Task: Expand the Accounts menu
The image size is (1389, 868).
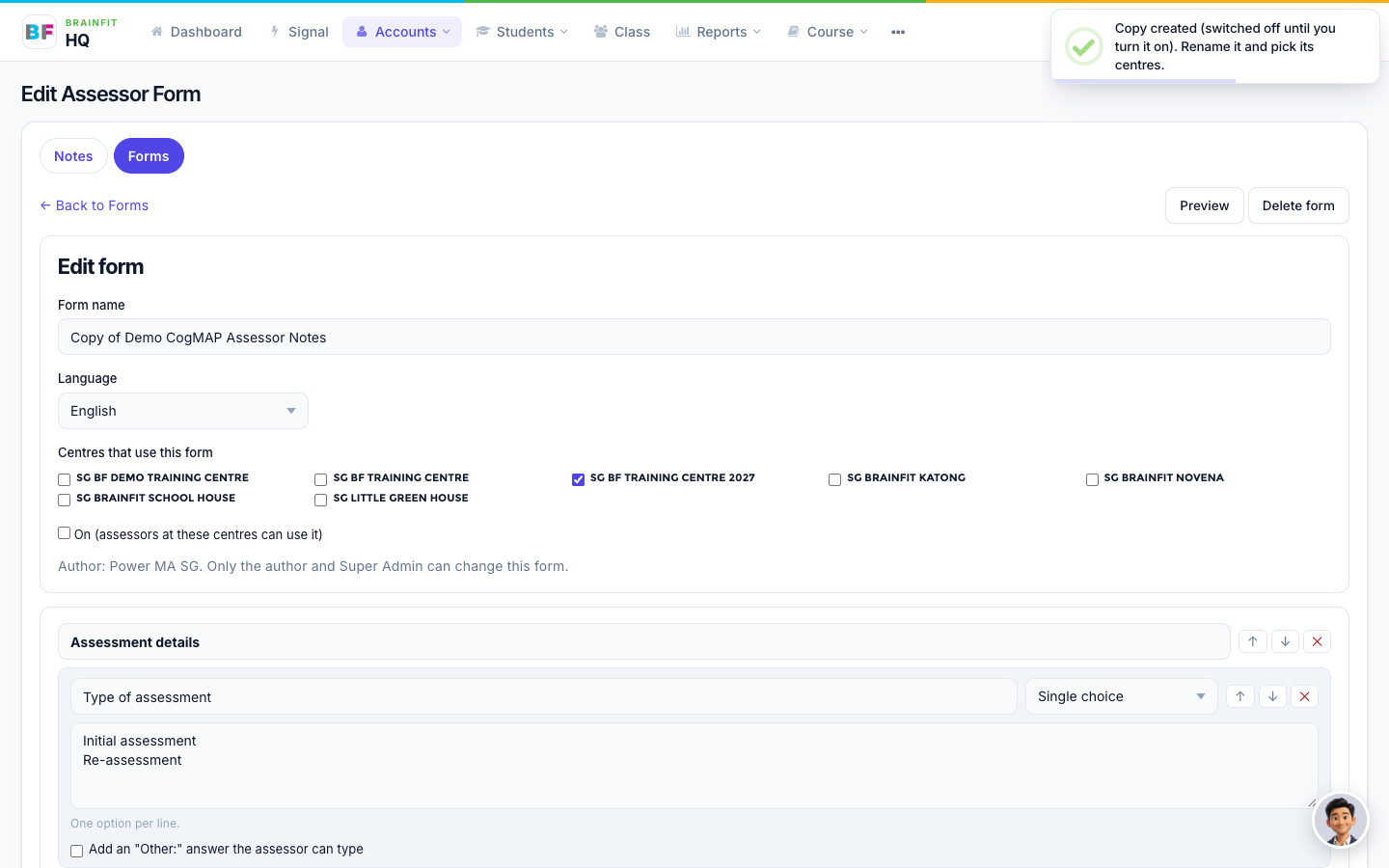Action: pos(402,32)
